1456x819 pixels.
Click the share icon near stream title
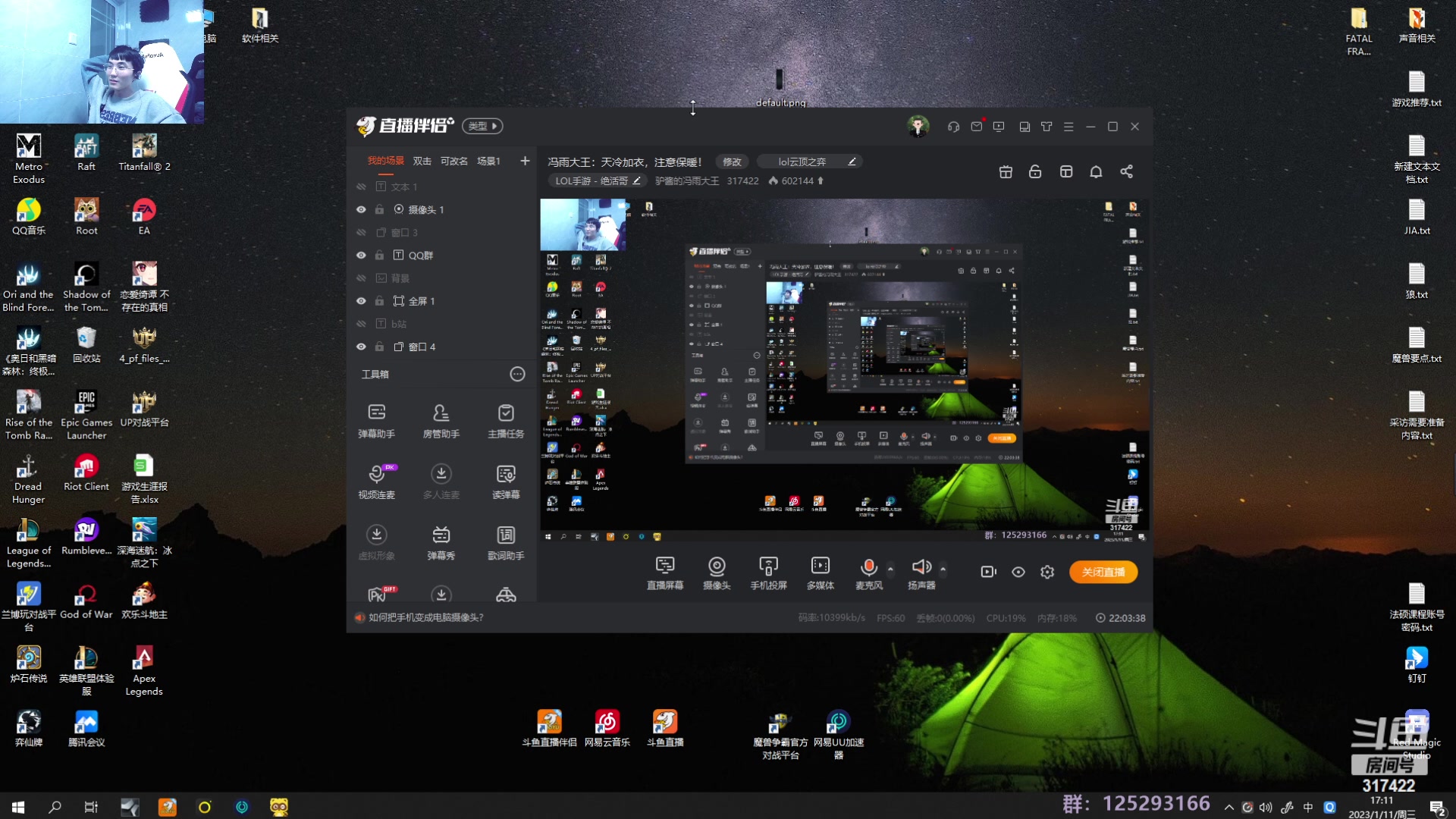(x=1126, y=172)
